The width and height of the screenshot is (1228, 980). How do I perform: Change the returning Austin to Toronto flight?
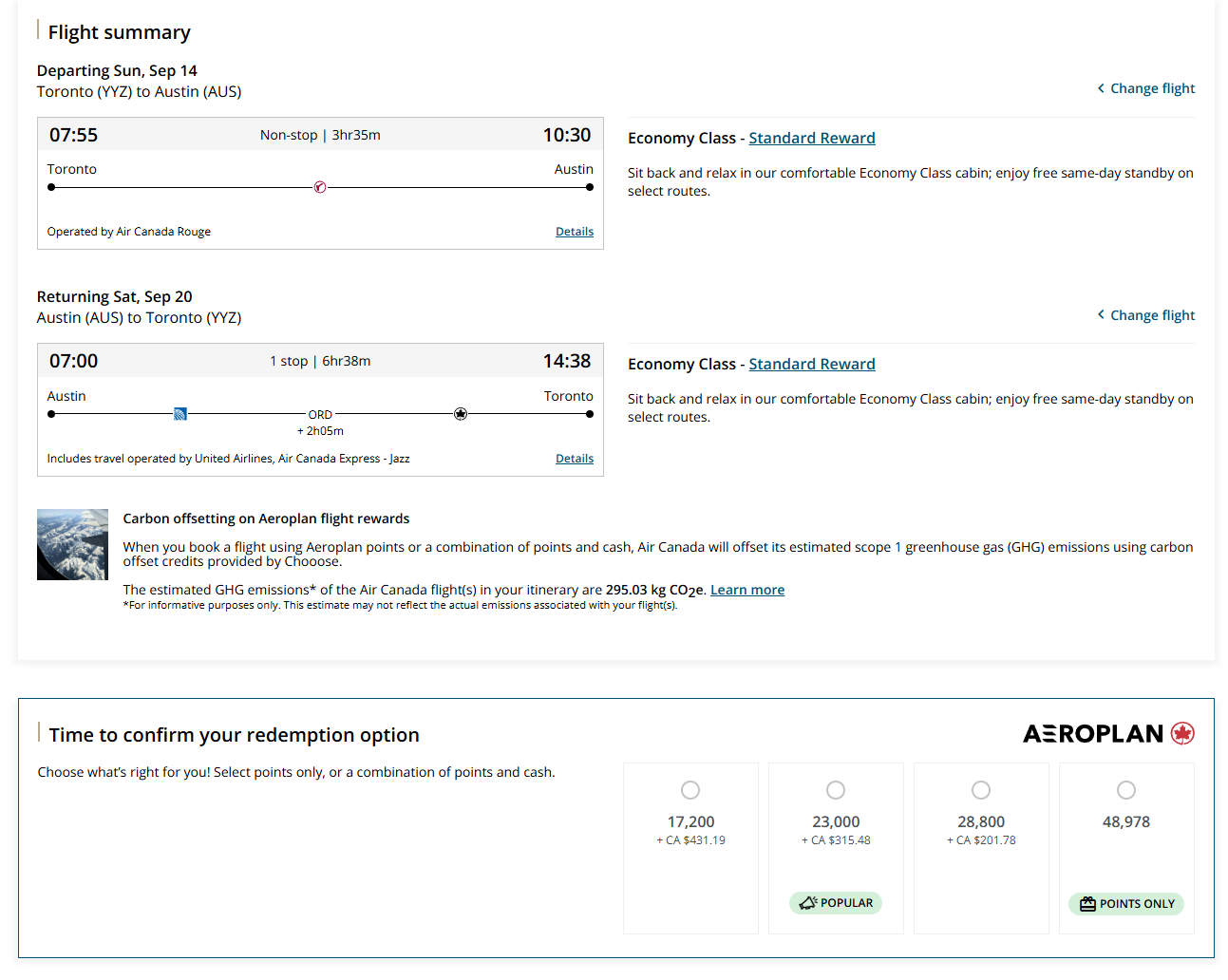pos(1146,315)
